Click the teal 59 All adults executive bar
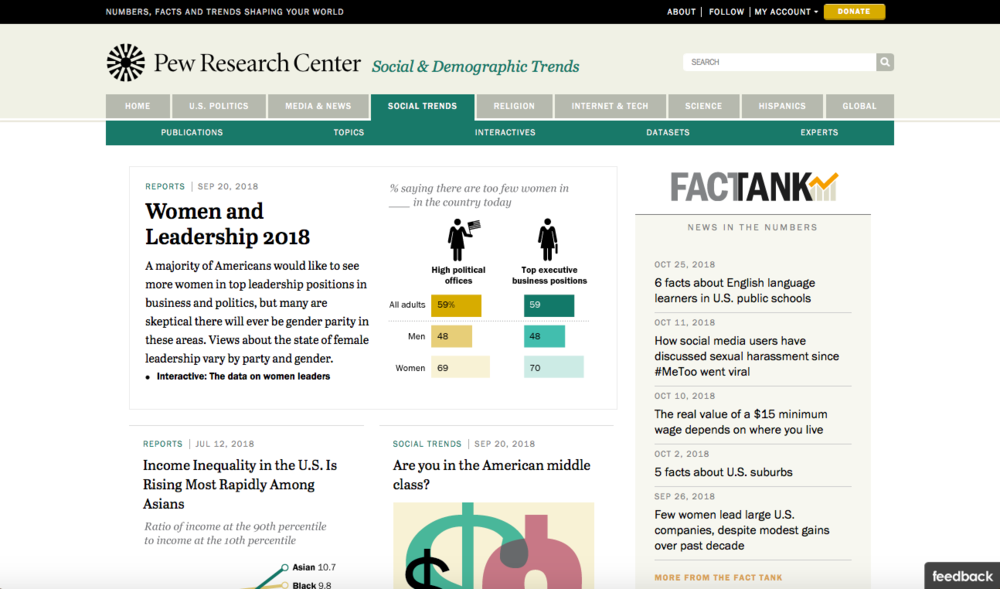The image size is (1000, 589). pyautogui.click(x=549, y=305)
